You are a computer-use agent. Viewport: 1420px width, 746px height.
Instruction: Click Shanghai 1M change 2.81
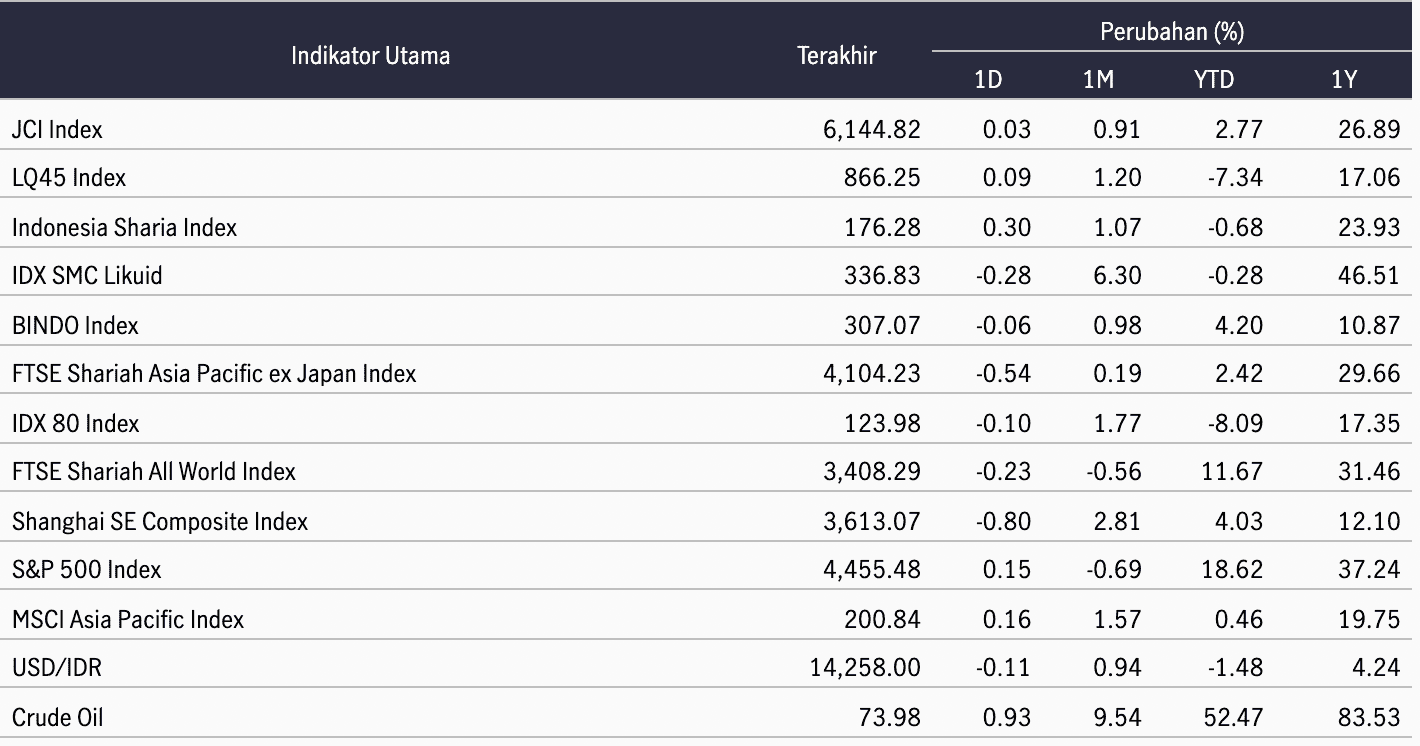[1117, 521]
